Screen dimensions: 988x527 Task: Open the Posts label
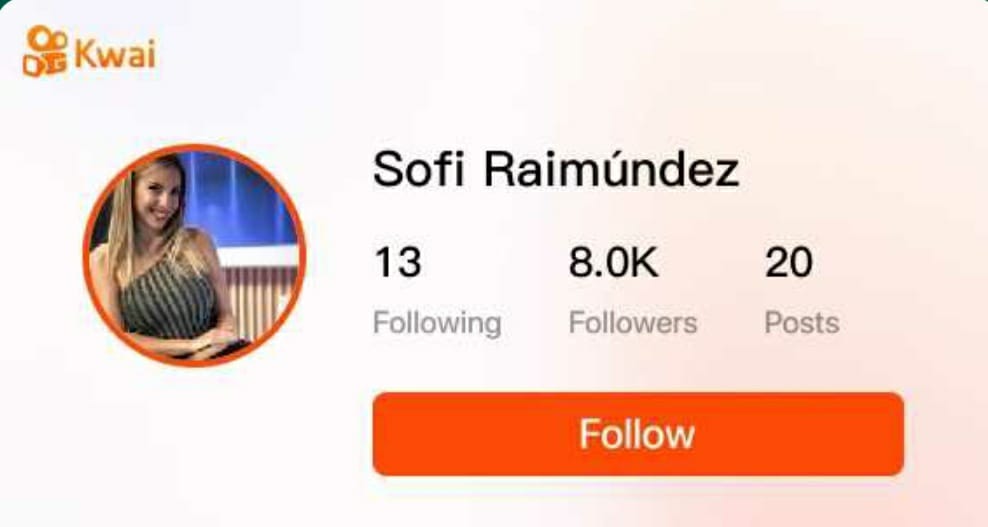tap(801, 323)
